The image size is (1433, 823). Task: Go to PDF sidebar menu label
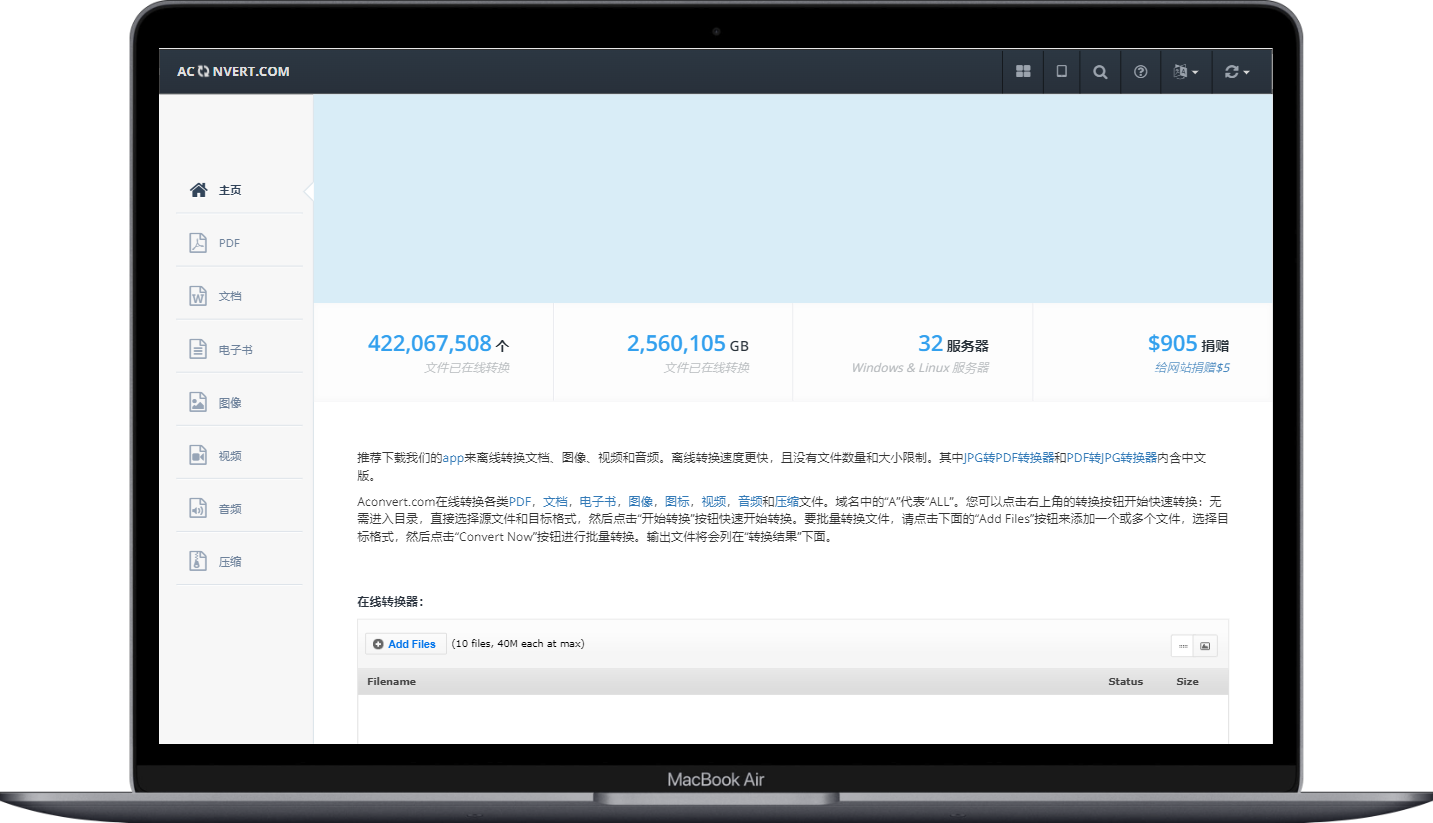(x=229, y=243)
